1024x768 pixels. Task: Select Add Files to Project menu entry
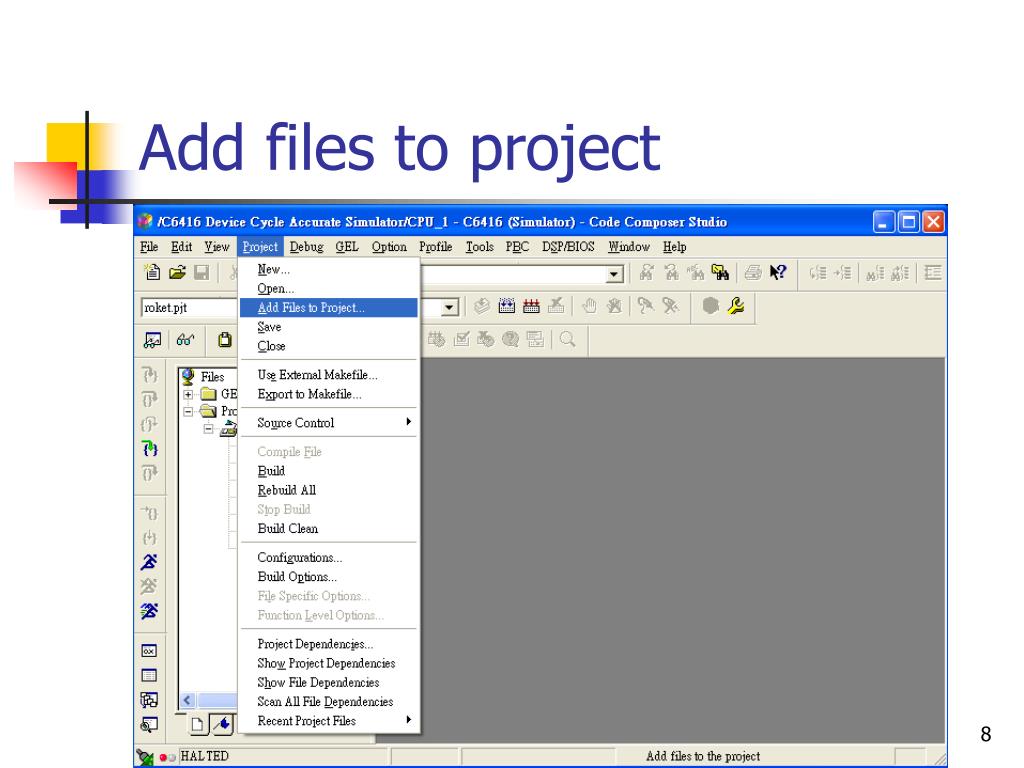328,308
